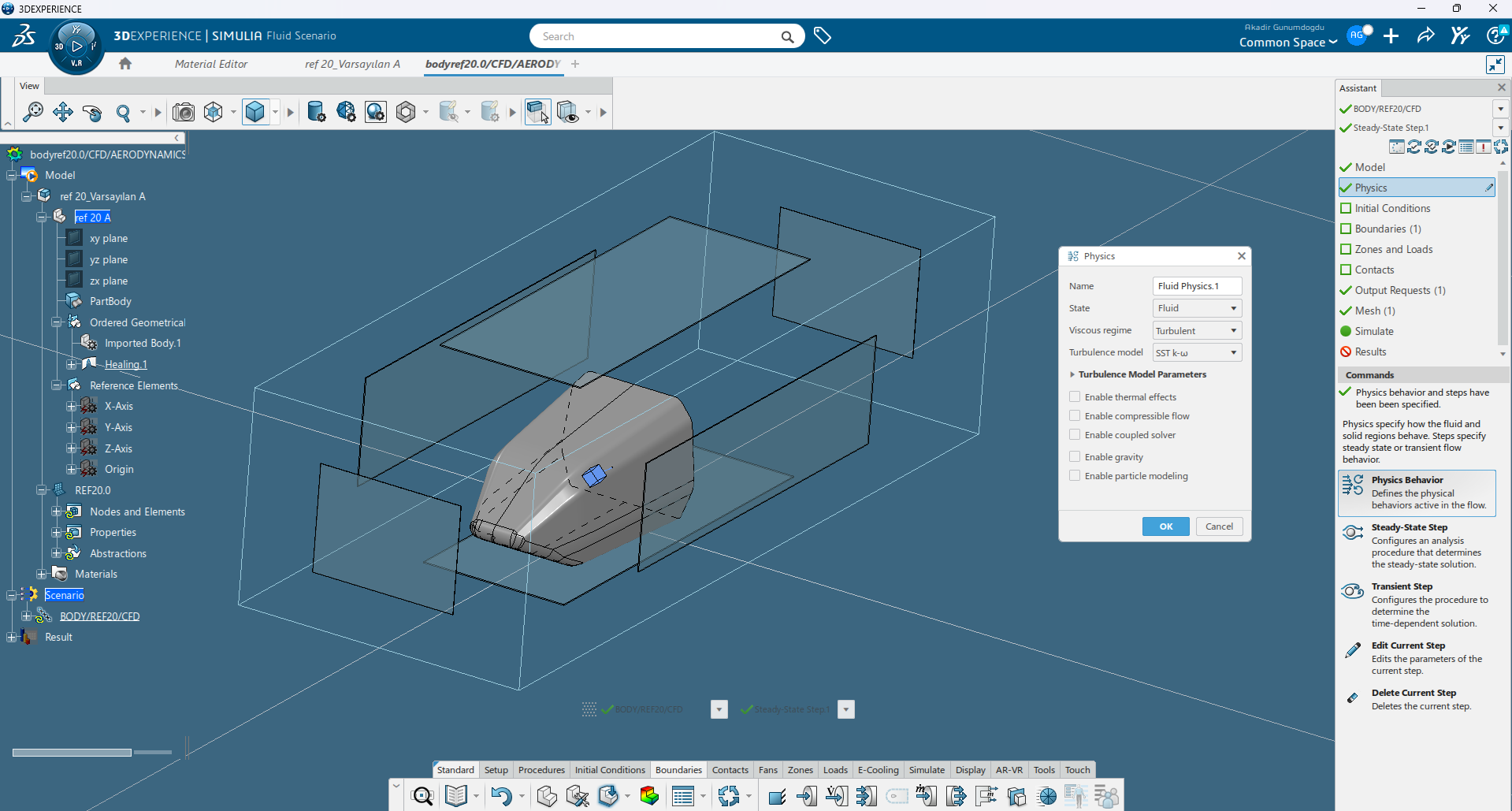Close the Assistant panel
The width and height of the screenshot is (1512, 811).
1502,87
